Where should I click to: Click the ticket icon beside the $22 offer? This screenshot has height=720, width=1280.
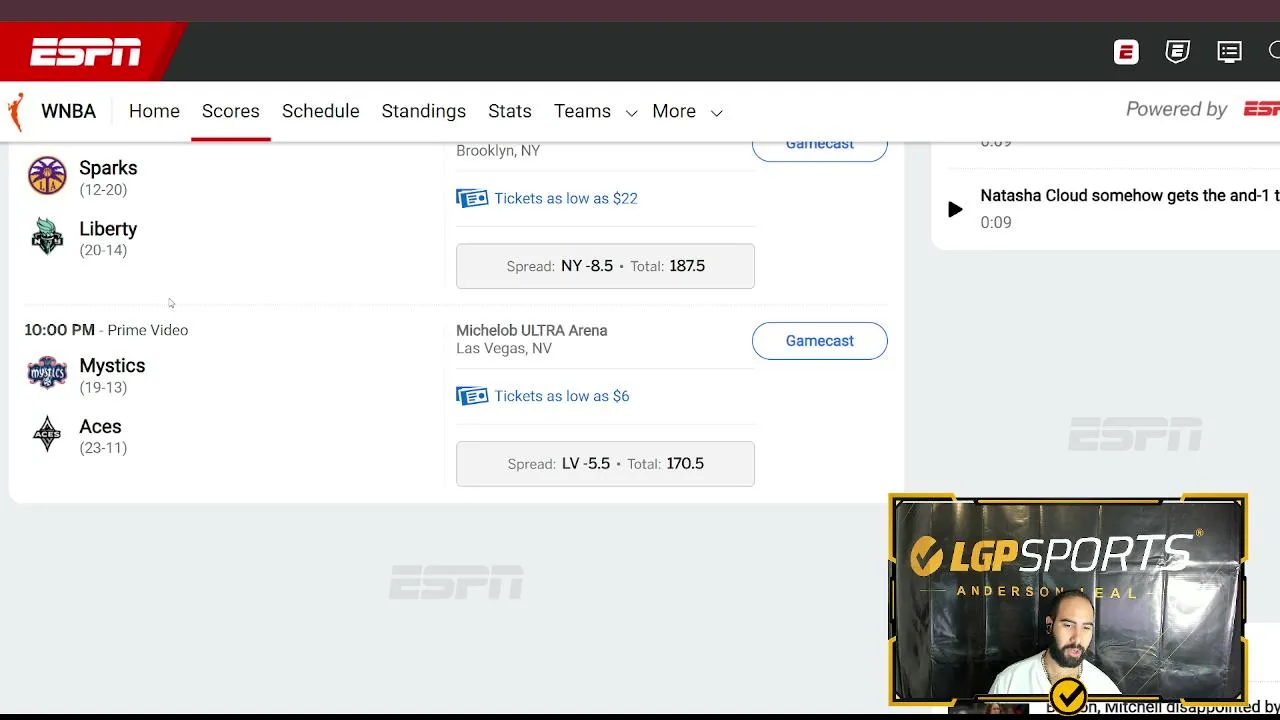(x=472, y=198)
